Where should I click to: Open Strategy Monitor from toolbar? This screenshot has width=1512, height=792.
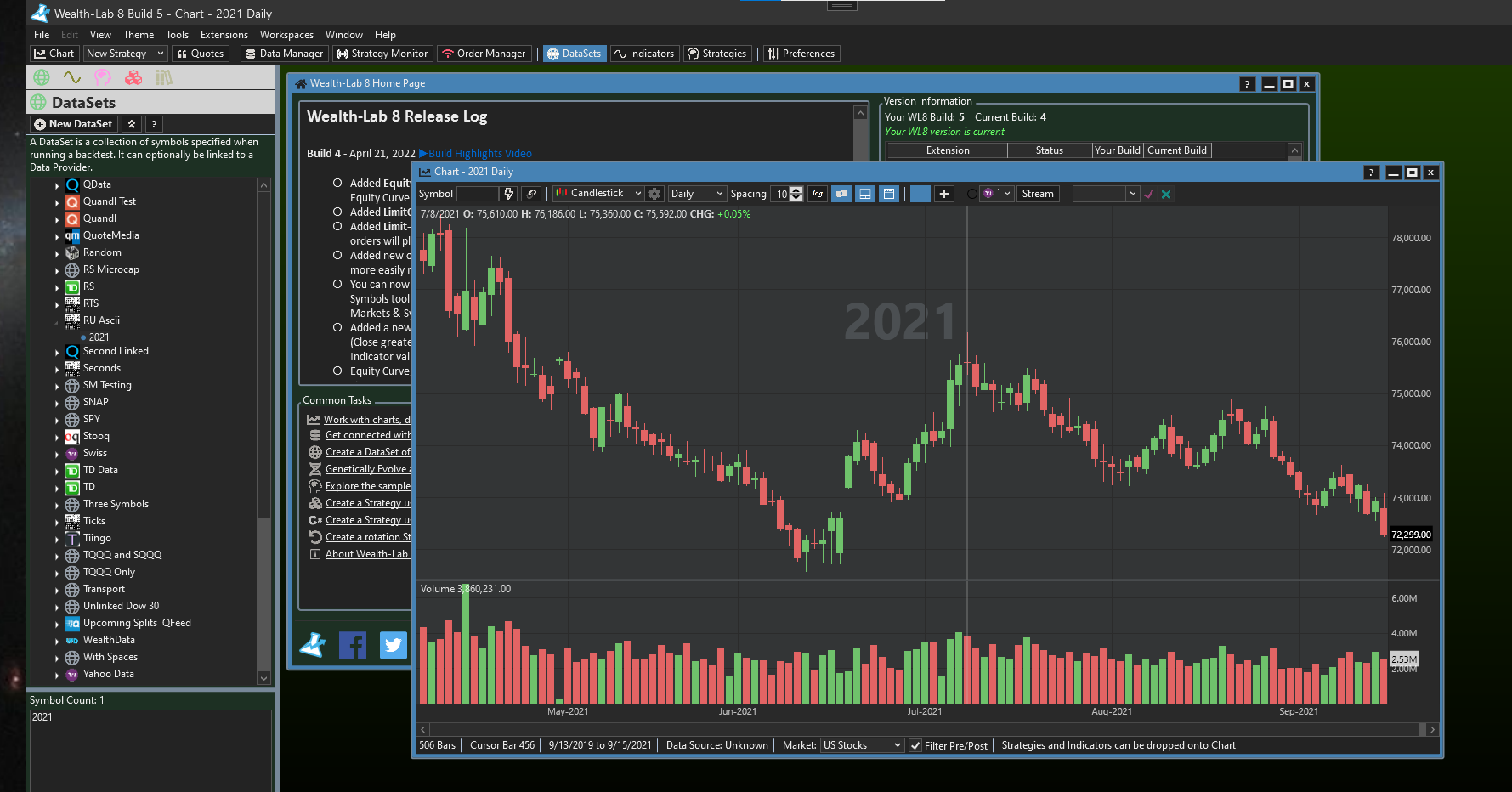(382, 54)
